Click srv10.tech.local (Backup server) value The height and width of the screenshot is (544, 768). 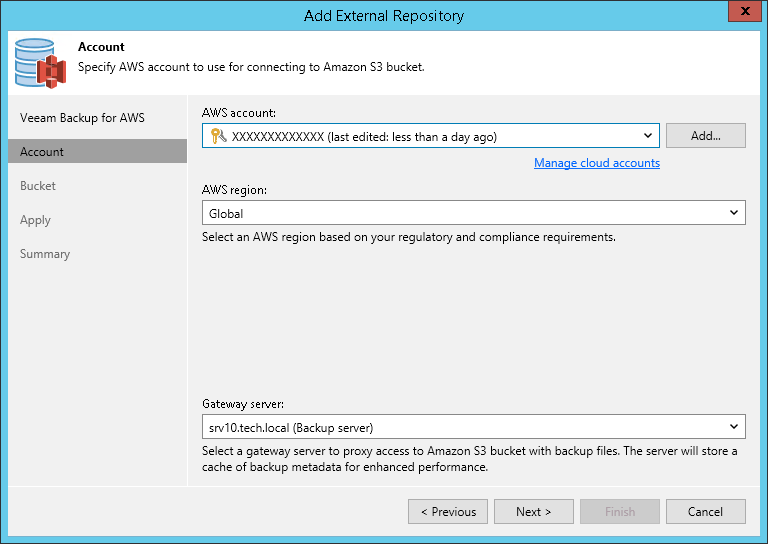click(x=291, y=428)
